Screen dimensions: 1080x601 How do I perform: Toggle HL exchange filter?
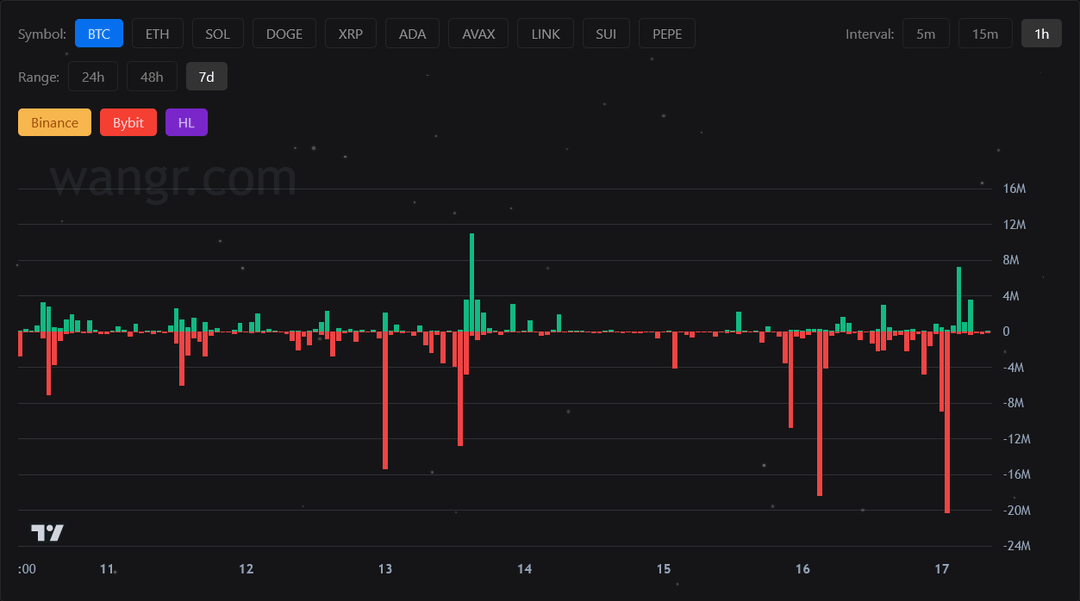click(186, 123)
